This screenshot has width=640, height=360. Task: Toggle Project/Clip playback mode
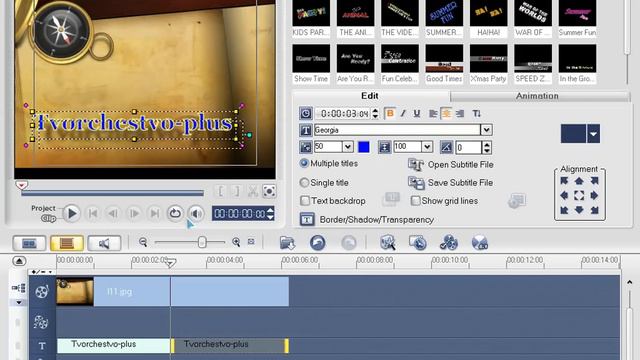48,219
